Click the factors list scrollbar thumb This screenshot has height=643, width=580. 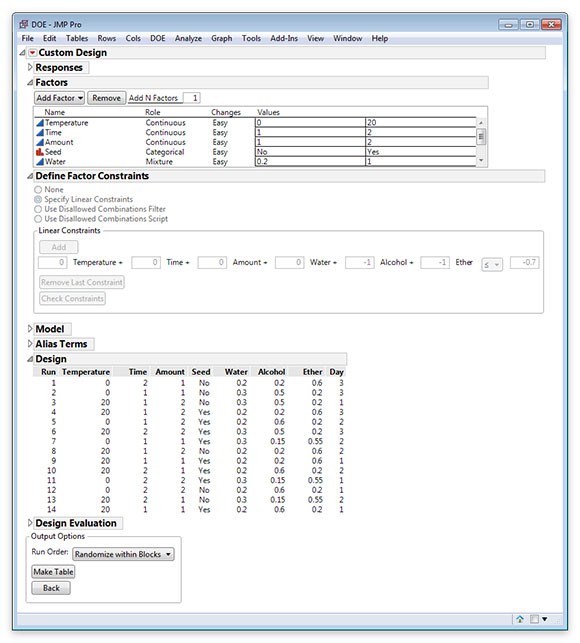[481, 137]
